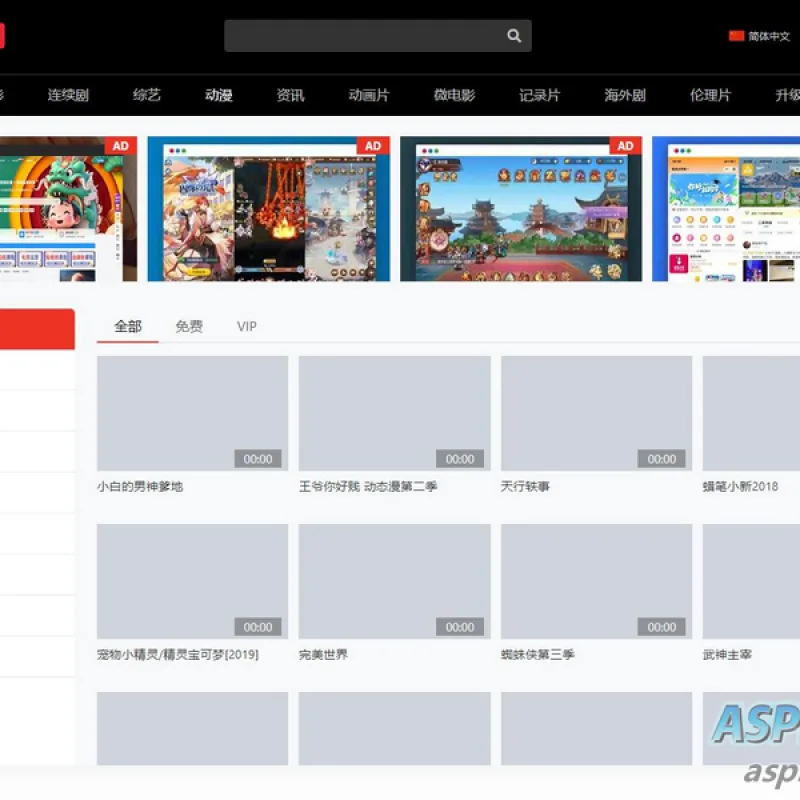Open the pagoda strategy game ad banner
Image resolution: width=800 pixels, height=800 pixels.
(x=521, y=209)
